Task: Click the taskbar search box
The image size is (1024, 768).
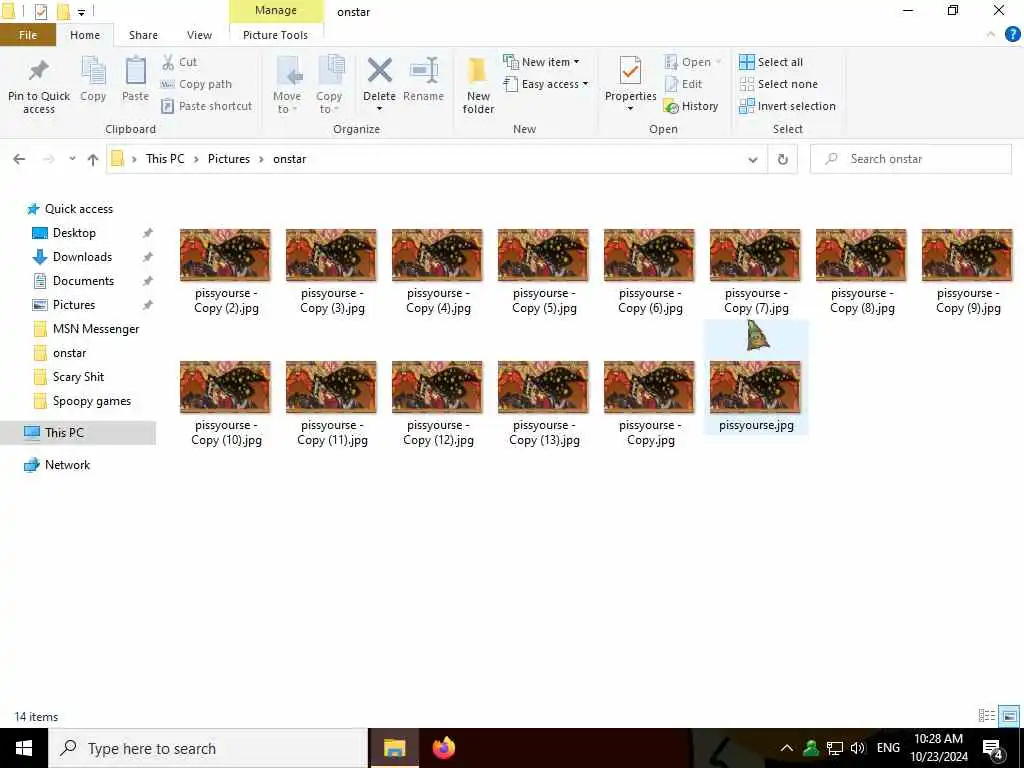Action: (208, 748)
